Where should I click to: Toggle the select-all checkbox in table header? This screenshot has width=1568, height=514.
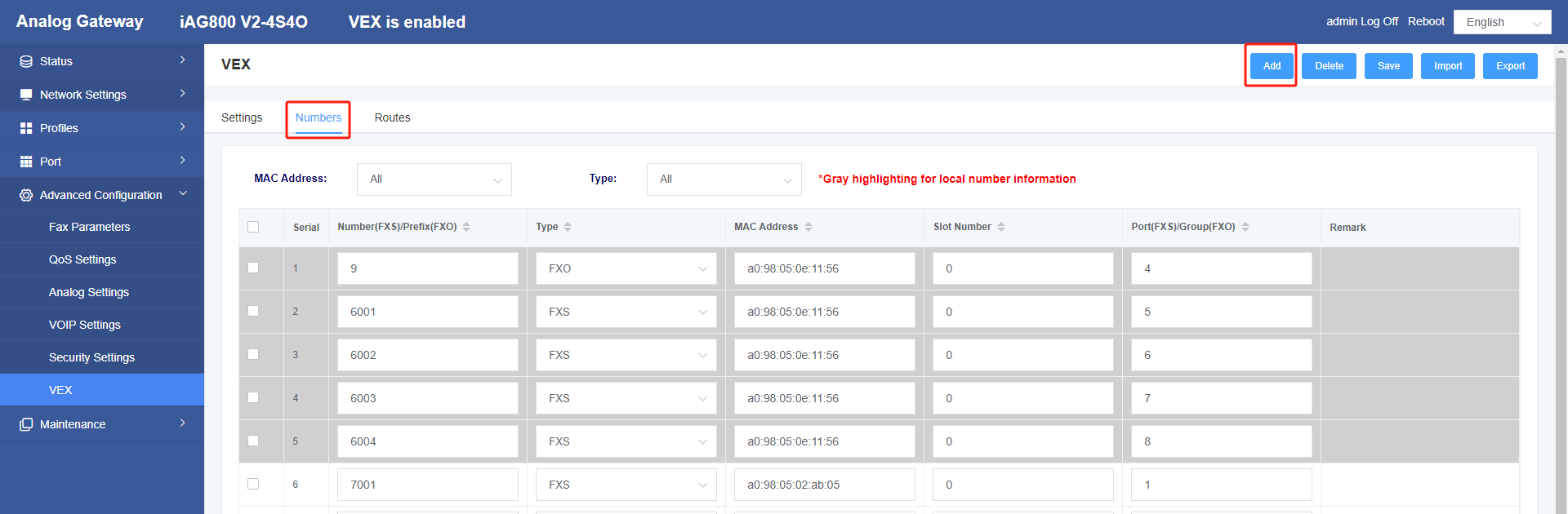point(253,227)
